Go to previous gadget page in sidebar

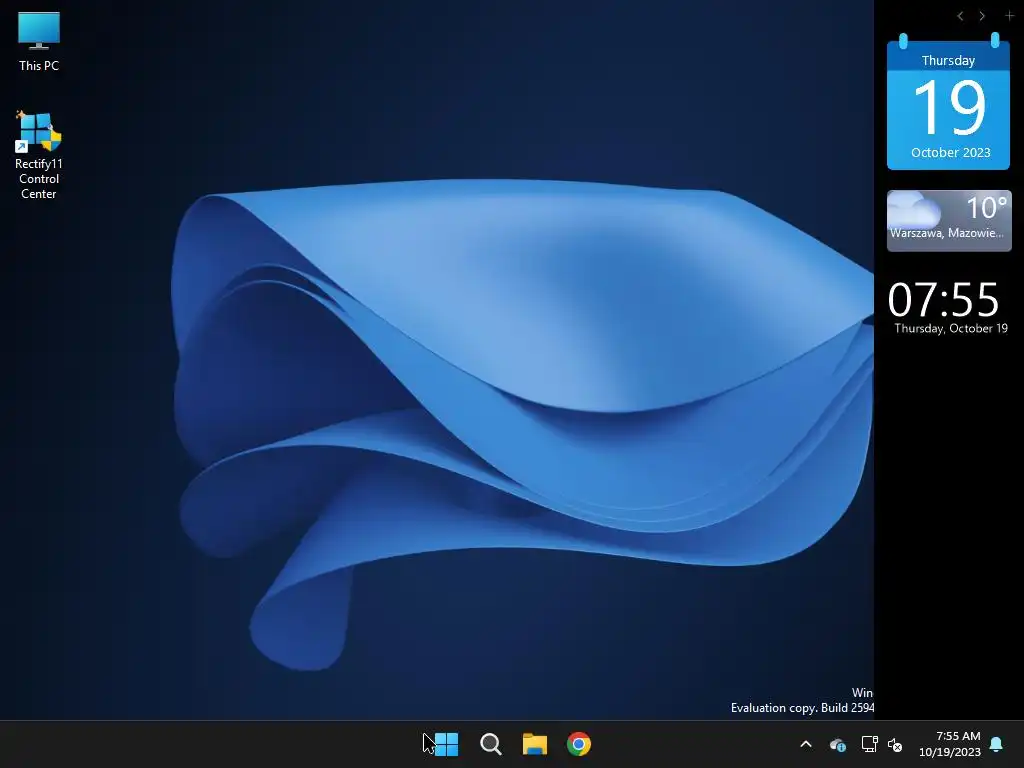pos(960,16)
